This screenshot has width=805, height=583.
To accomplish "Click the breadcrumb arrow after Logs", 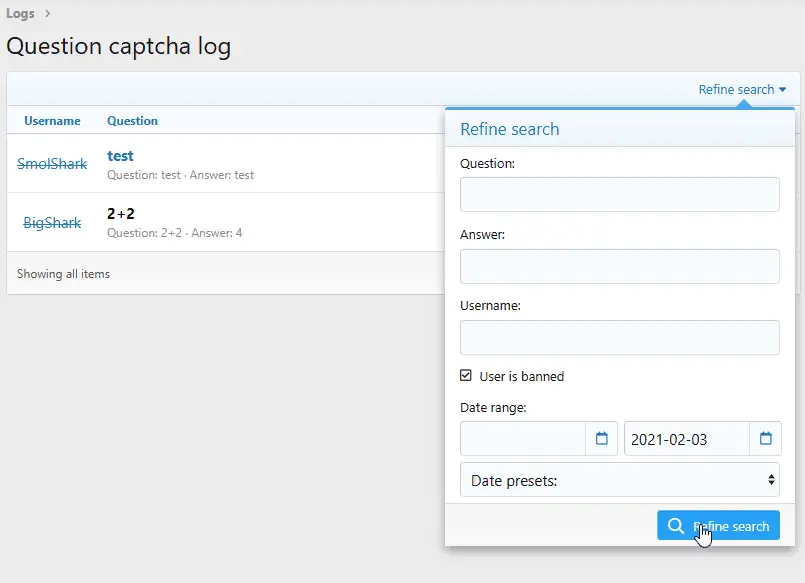I will pos(47,13).
